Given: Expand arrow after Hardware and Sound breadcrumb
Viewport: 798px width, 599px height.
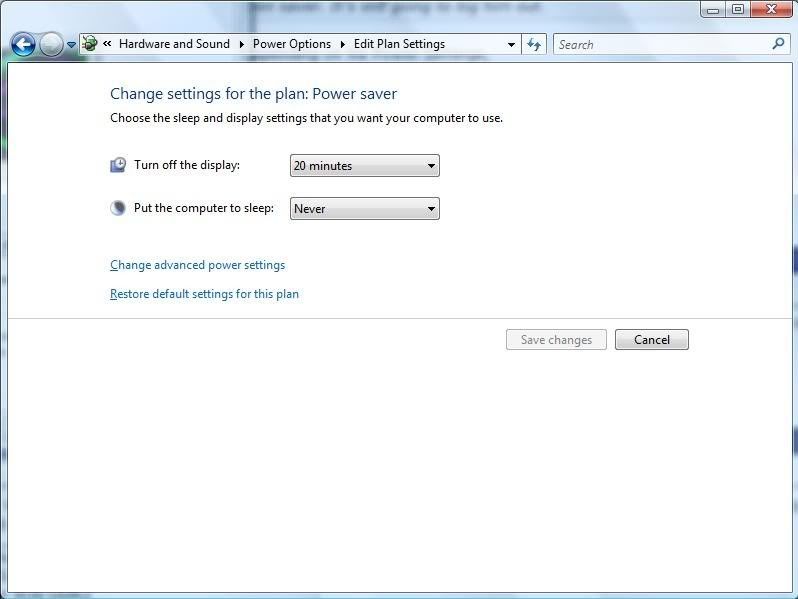Looking at the screenshot, I should [x=242, y=44].
